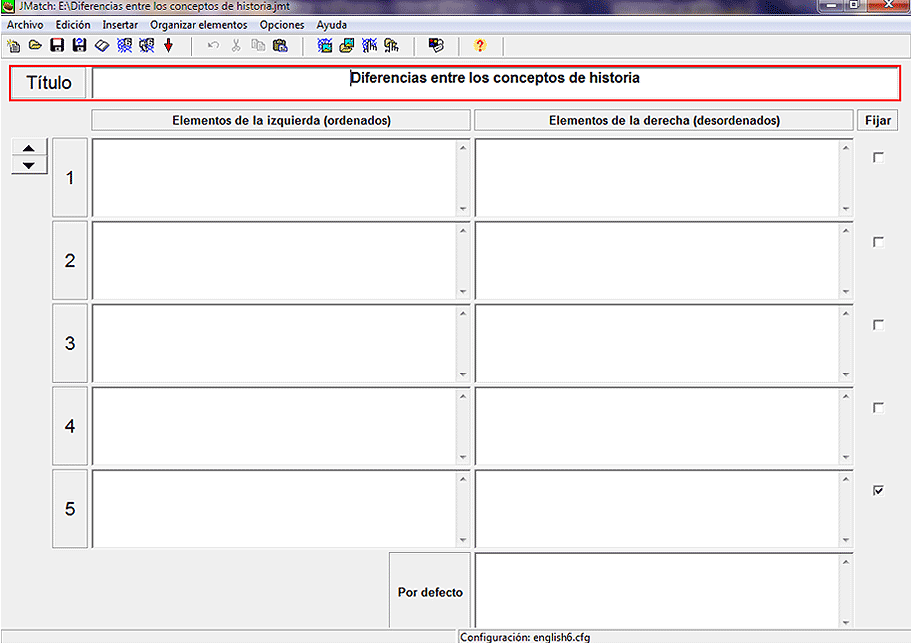
Task: Click scroll-up arrow of row 3 left box
Action: pyautogui.click(x=463, y=313)
